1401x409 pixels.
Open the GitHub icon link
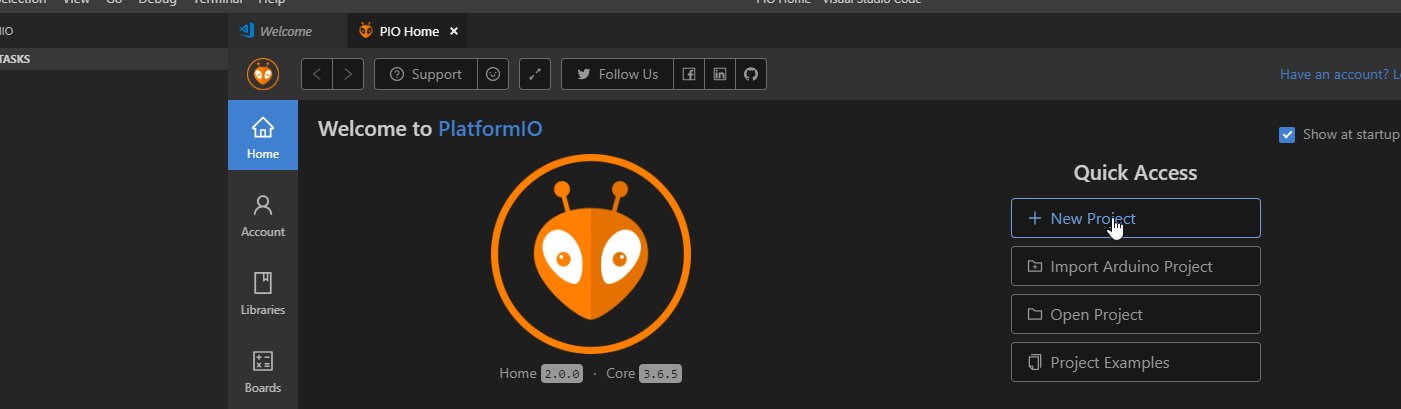(751, 74)
